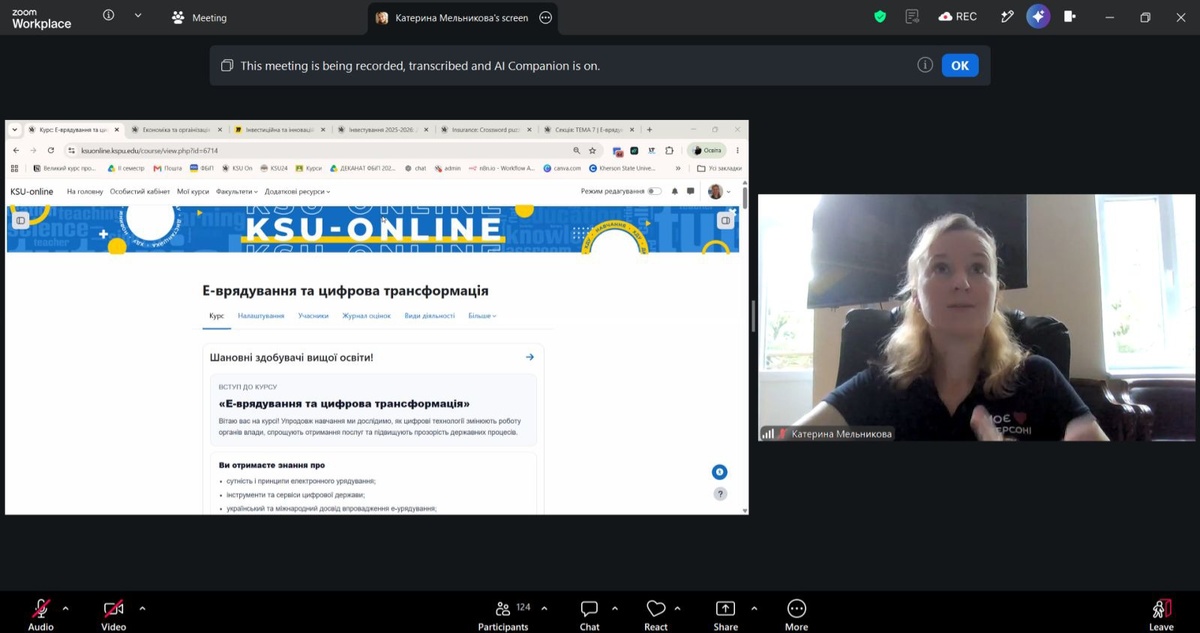This screenshot has height=633, width=1200.
Task: Expand share options arrow
Action: click(x=754, y=608)
